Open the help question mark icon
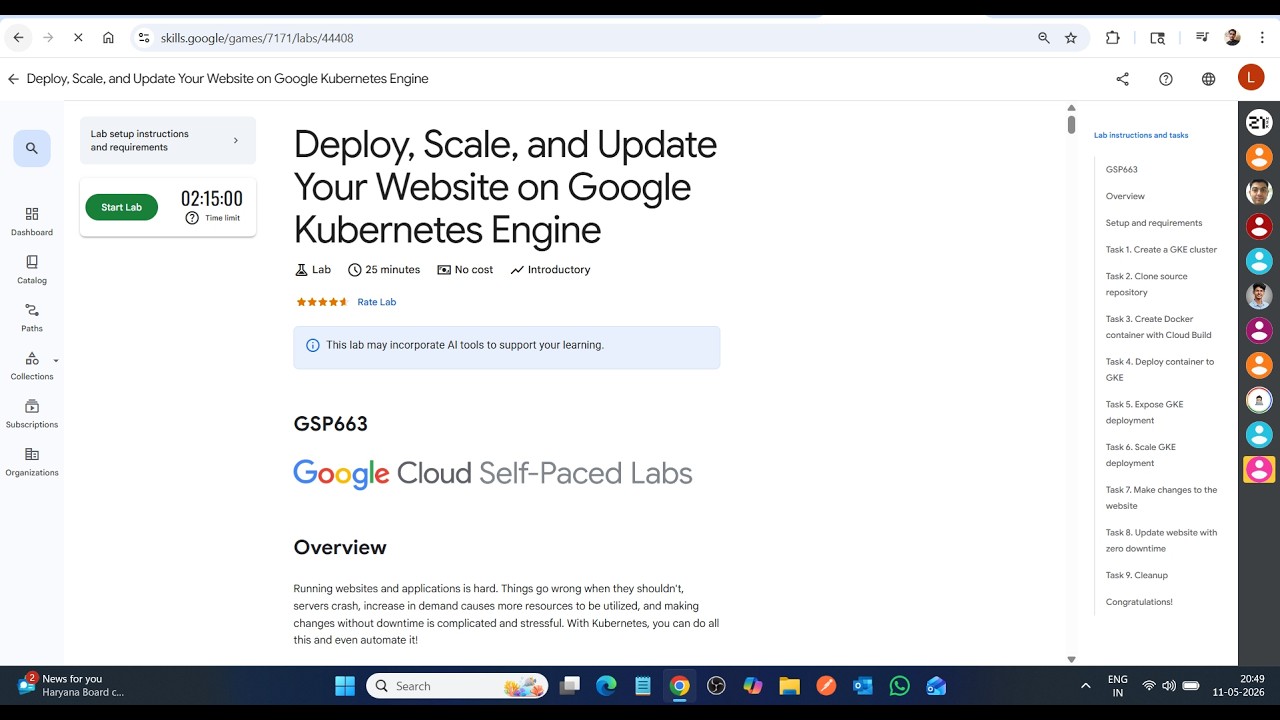This screenshot has width=1280, height=720. [1166, 79]
